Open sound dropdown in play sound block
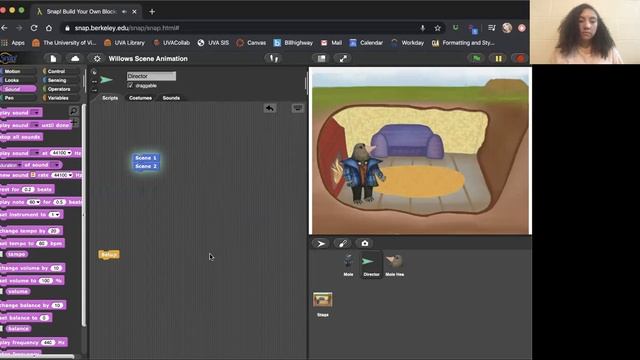Image resolution: width=640 pixels, height=360 pixels. click(x=36, y=113)
